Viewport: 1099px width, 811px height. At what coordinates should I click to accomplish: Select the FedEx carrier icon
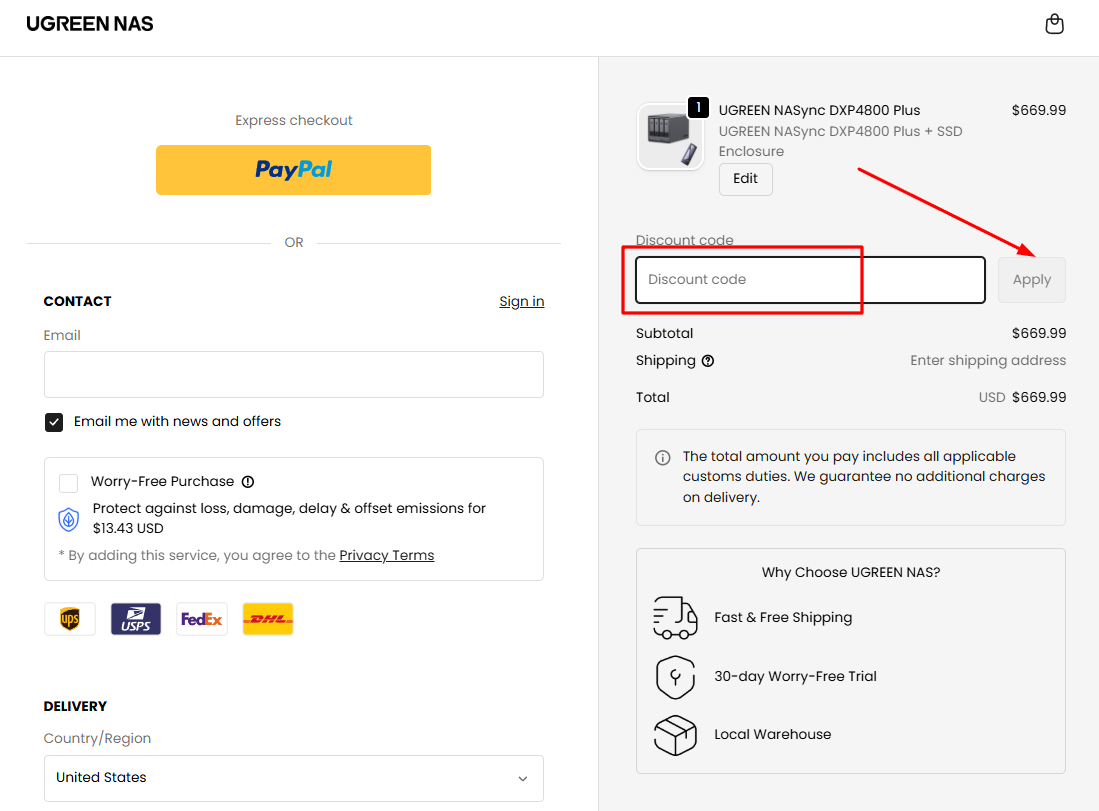pos(201,618)
